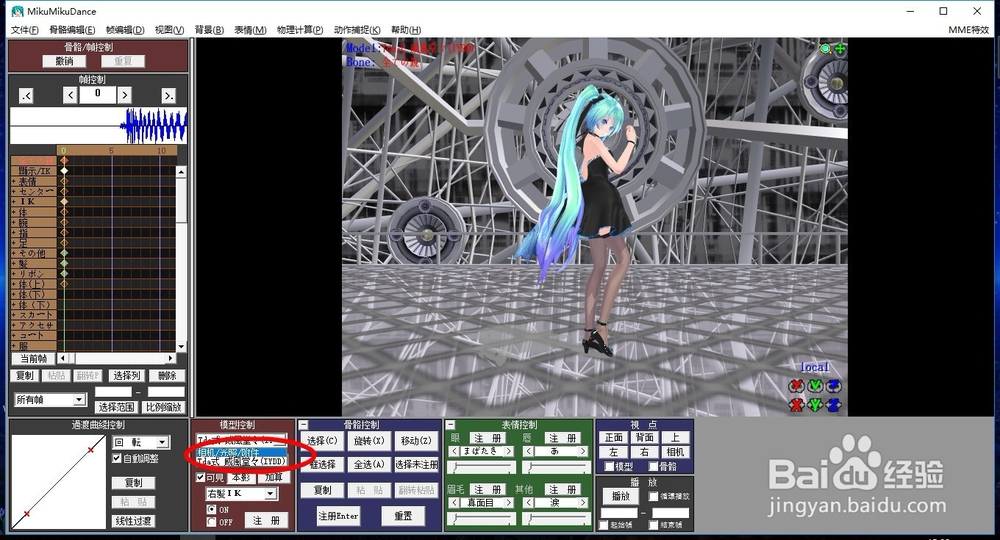
Task: Click the blue Z-axis move icon
Action: pos(834,404)
